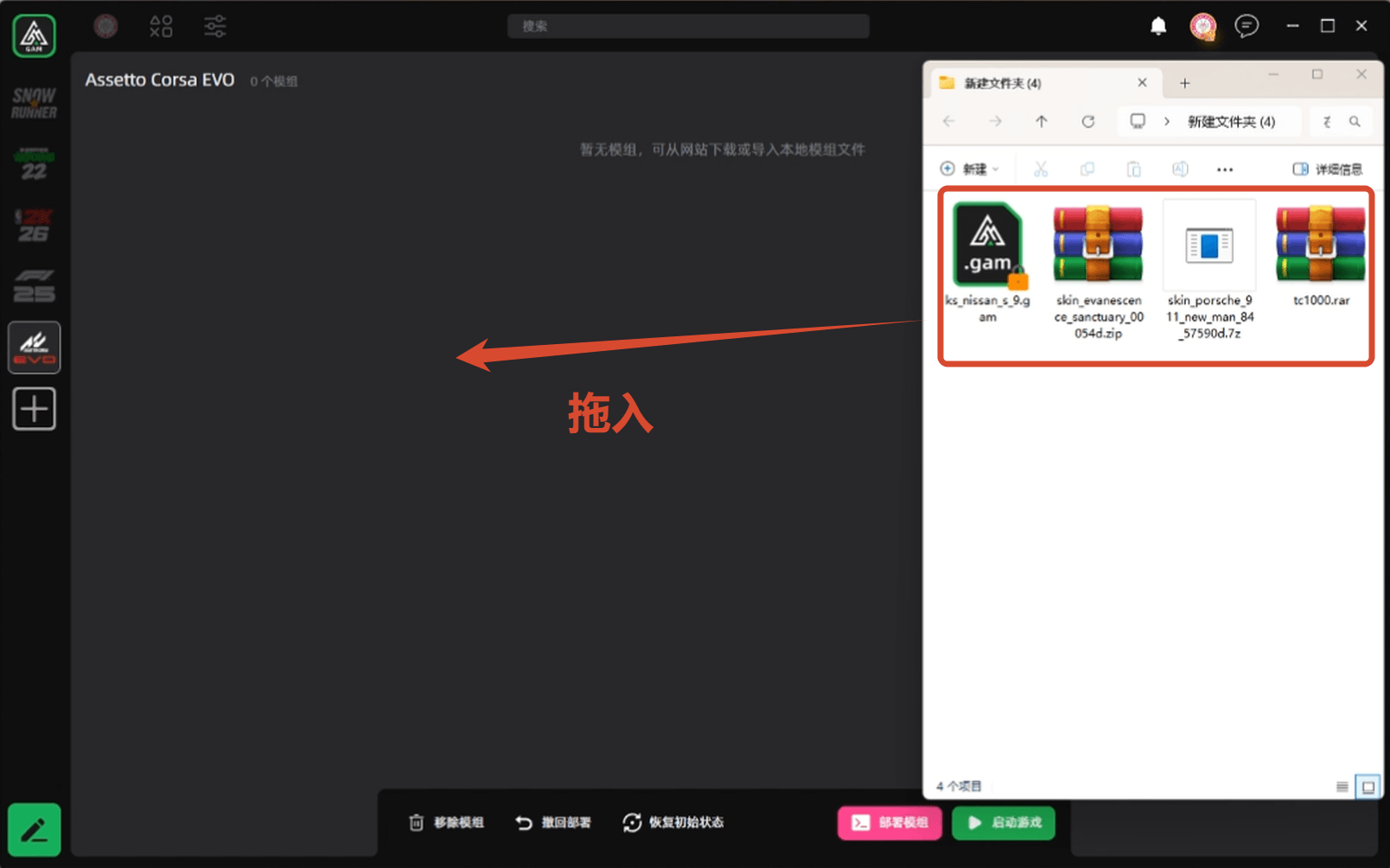Screen dimensions: 1390x868
Task: Click the restore initial state button
Action: (673, 822)
